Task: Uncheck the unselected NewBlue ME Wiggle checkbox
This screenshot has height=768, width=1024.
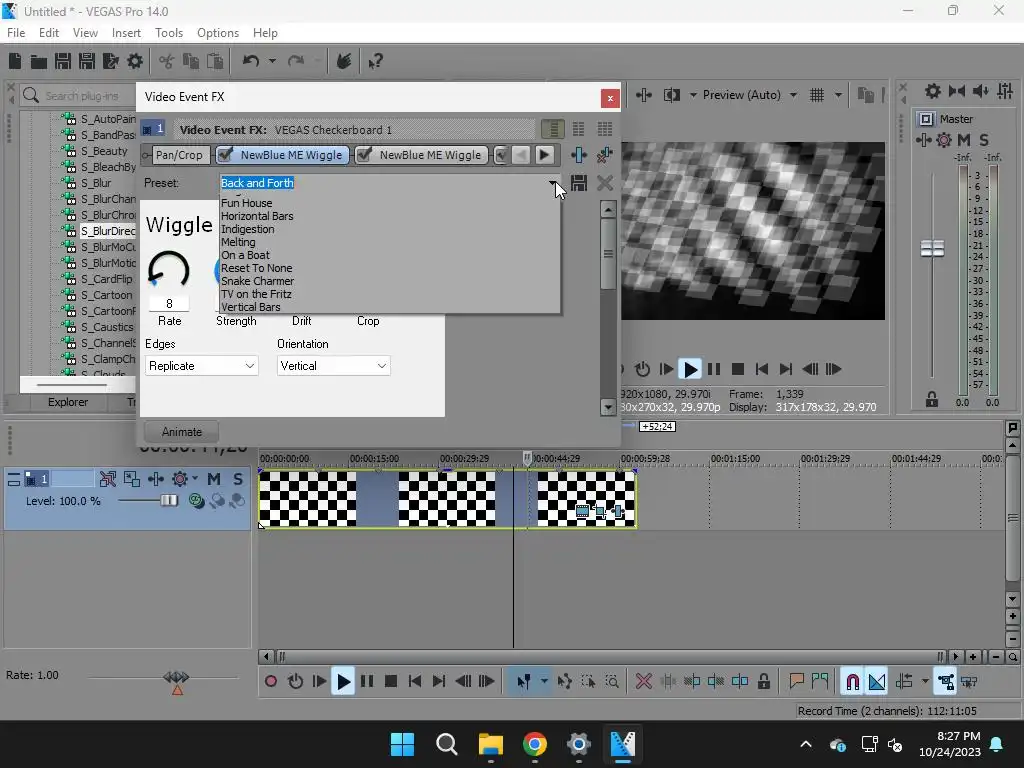Action: [x=364, y=155]
